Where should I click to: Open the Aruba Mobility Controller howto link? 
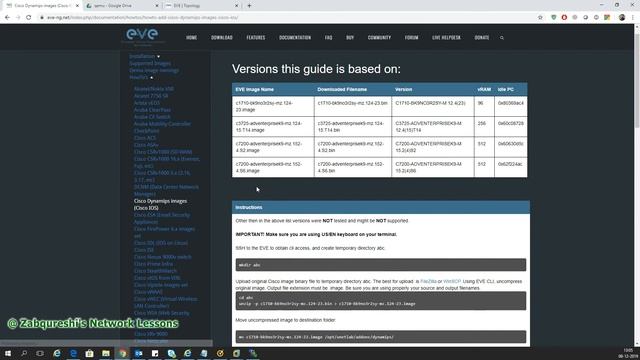pos(162,124)
